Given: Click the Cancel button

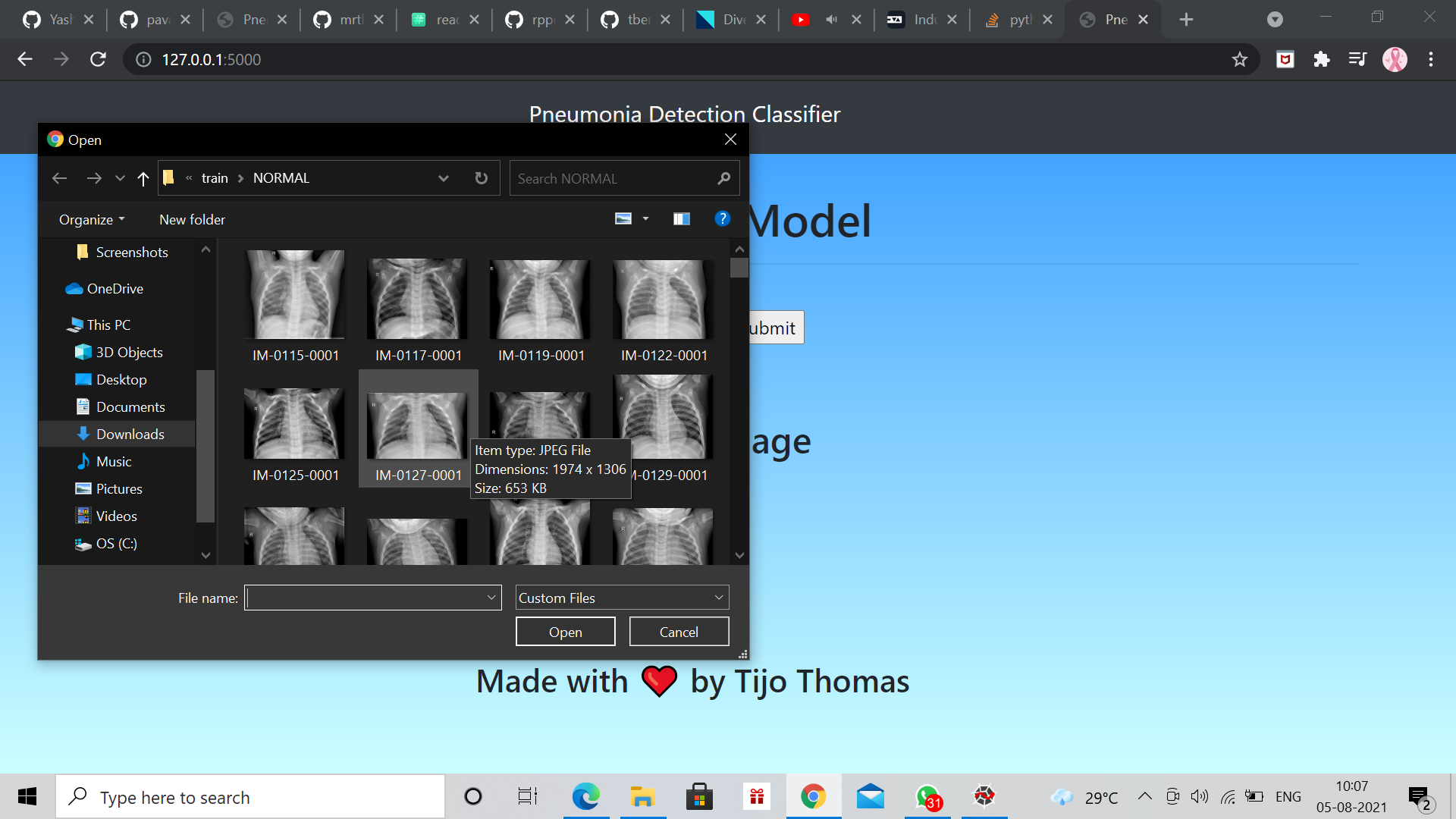Looking at the screenshot, I should point(679,632).
